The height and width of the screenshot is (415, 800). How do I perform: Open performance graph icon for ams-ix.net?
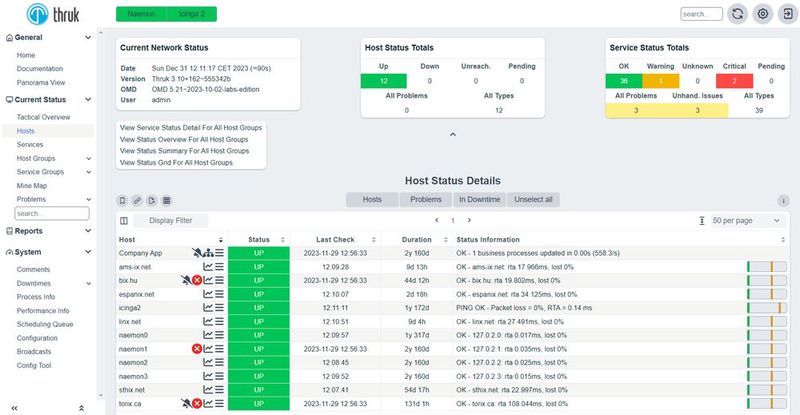(208, 266)
